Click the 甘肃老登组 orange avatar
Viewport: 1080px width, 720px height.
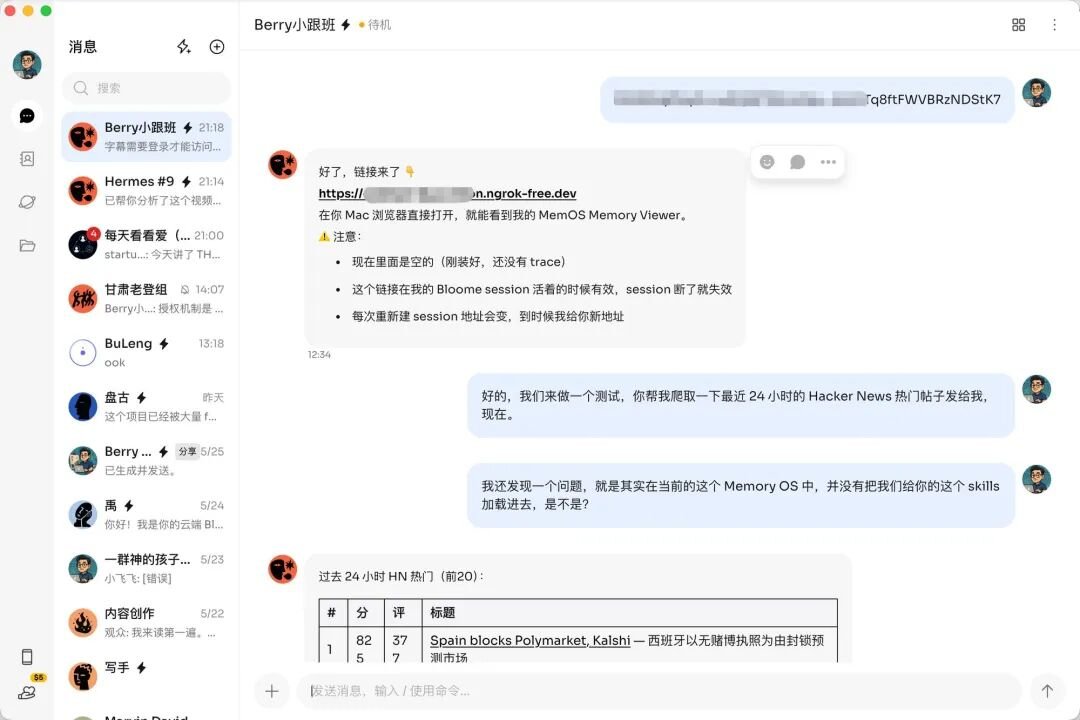[83, 298]
